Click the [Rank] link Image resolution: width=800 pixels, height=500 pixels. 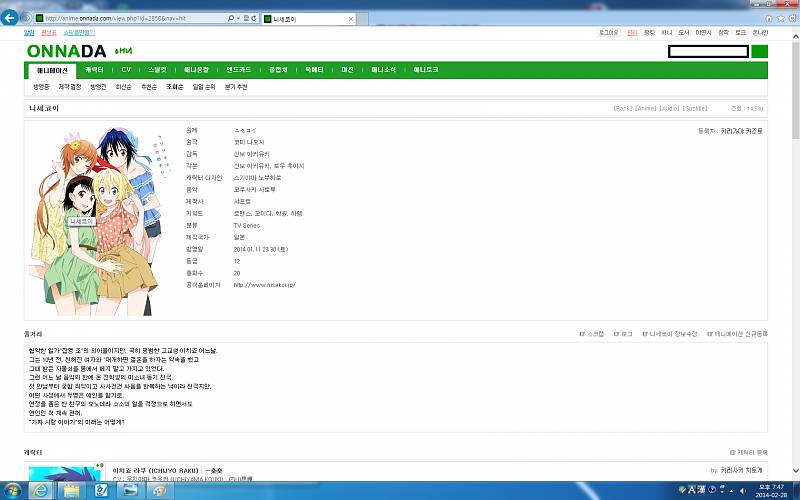pyautogui.click(x=624, y=107)
